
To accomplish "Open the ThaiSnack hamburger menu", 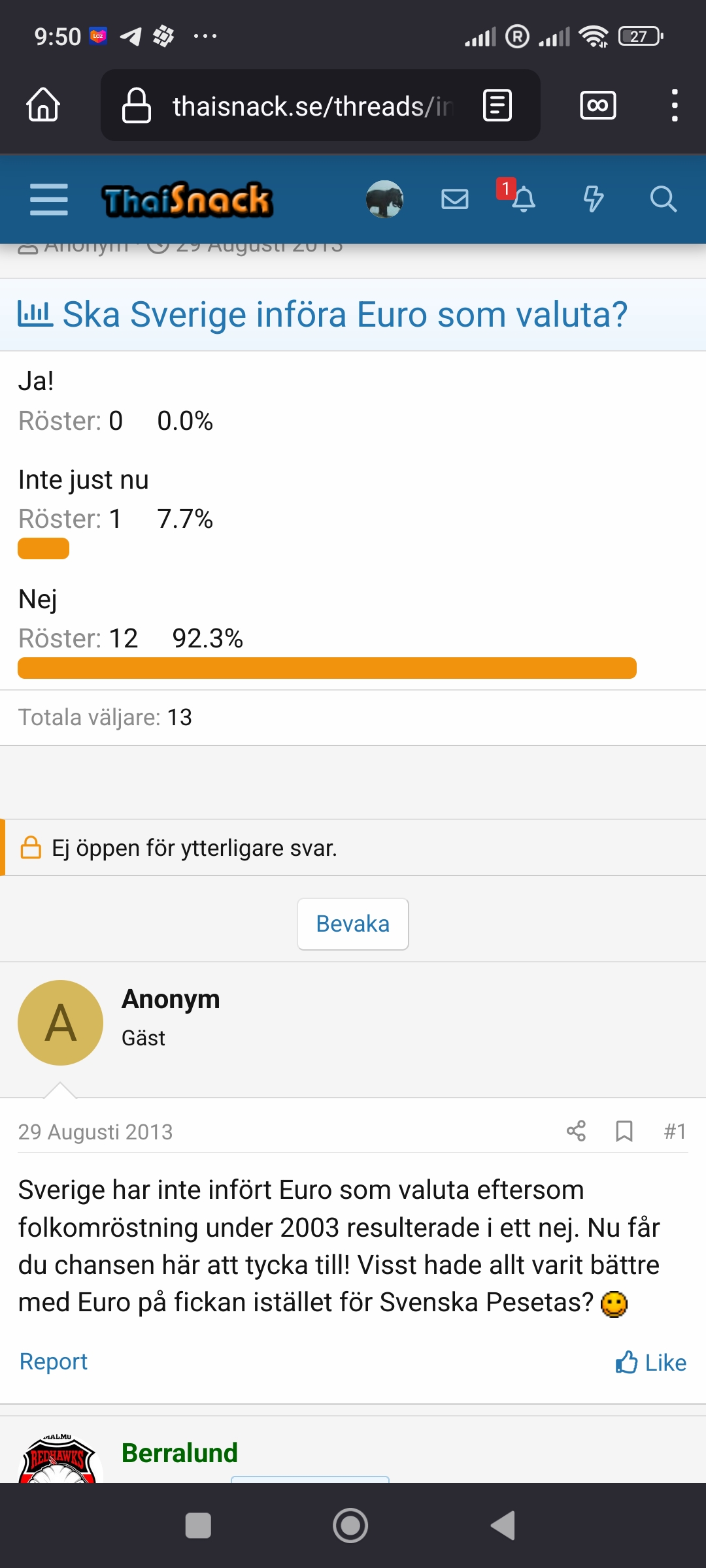I will pyautogui.click(x=49, y=199).
